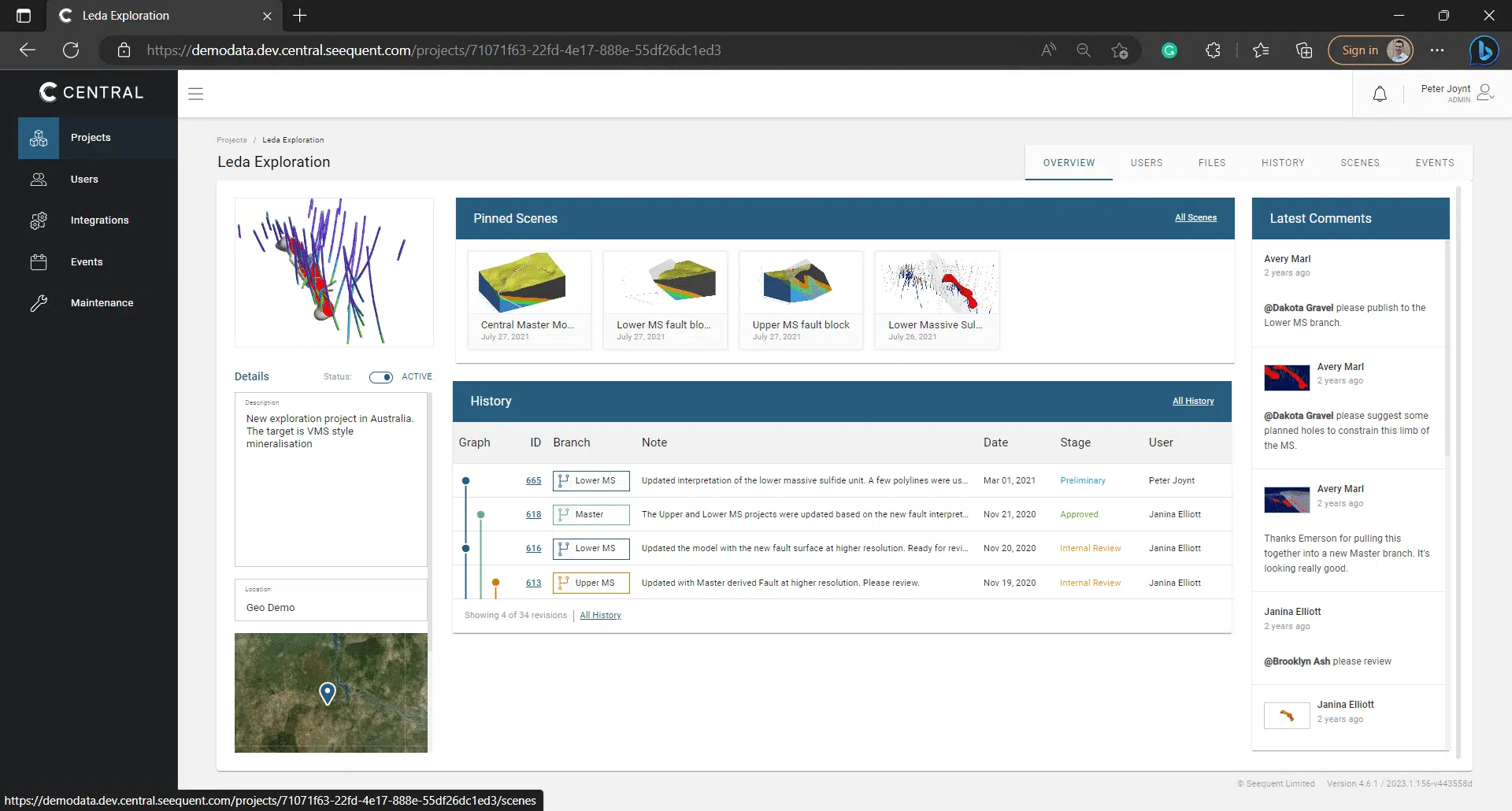This screenshot has width=1512, height=811.
Task: Click the browser refresh icon
Action: pyautogui.click(x=71, y=50)
